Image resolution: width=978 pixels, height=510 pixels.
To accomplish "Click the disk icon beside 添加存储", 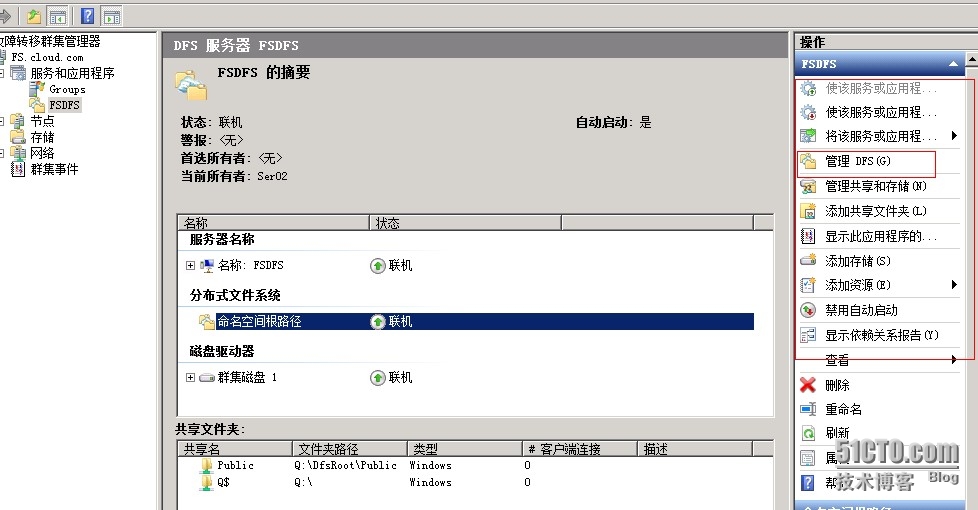I will pyautogui.click(x=808, y=260).
